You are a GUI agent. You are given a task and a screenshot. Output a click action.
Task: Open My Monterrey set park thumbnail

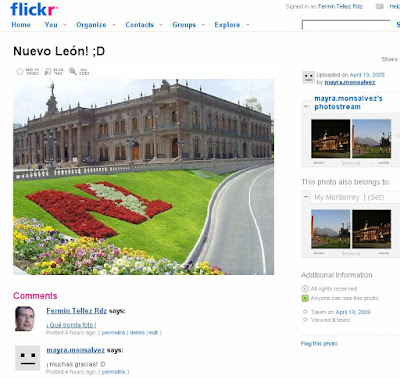tap(330, 229)
